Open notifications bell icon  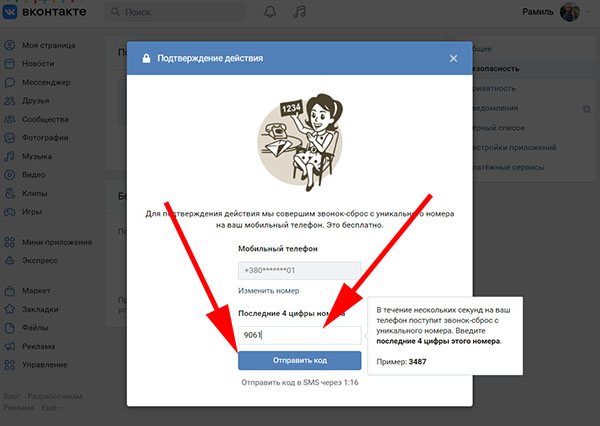point(270,12)
